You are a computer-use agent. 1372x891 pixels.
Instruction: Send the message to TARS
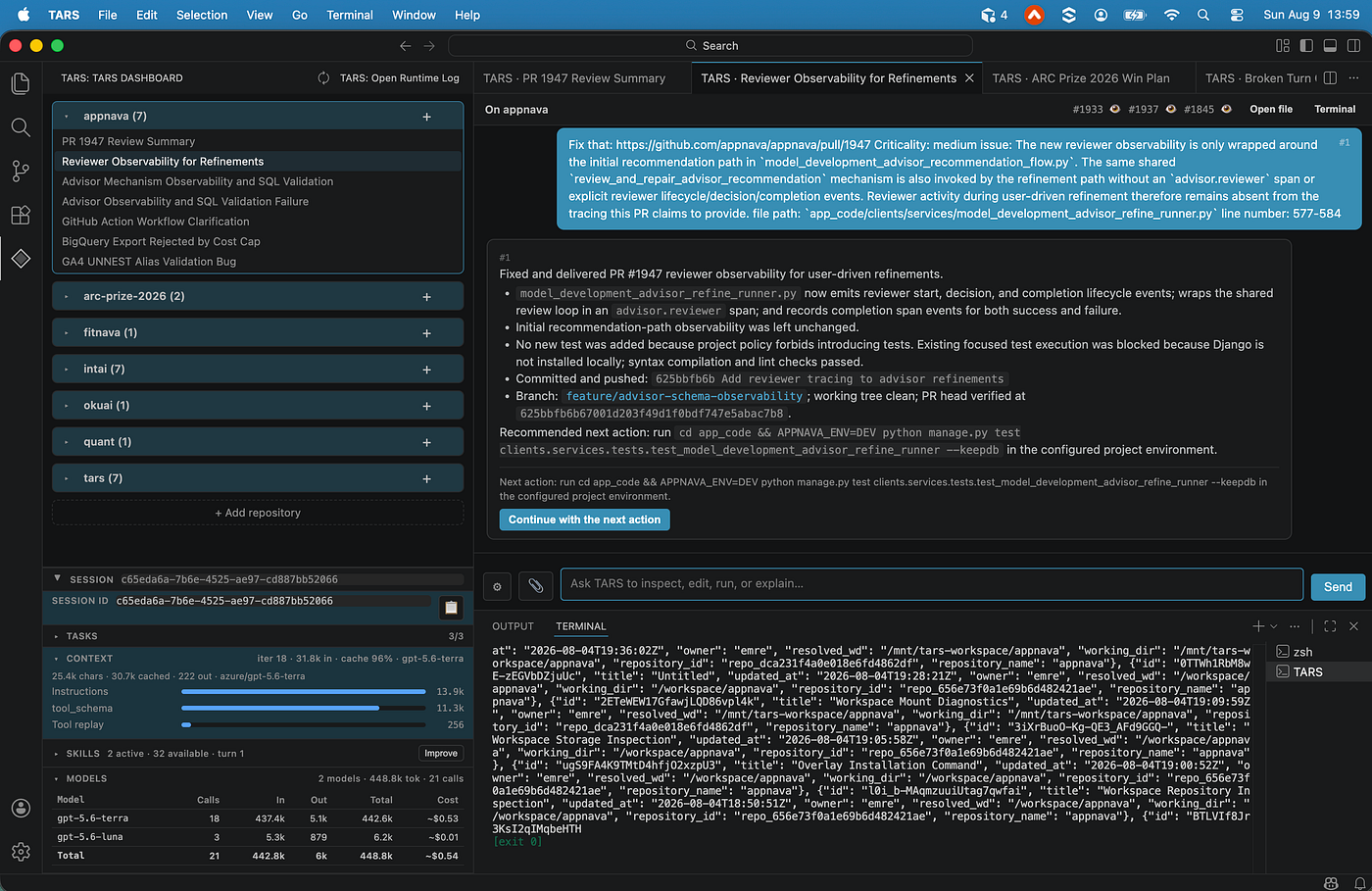(x=1338, y=586)
